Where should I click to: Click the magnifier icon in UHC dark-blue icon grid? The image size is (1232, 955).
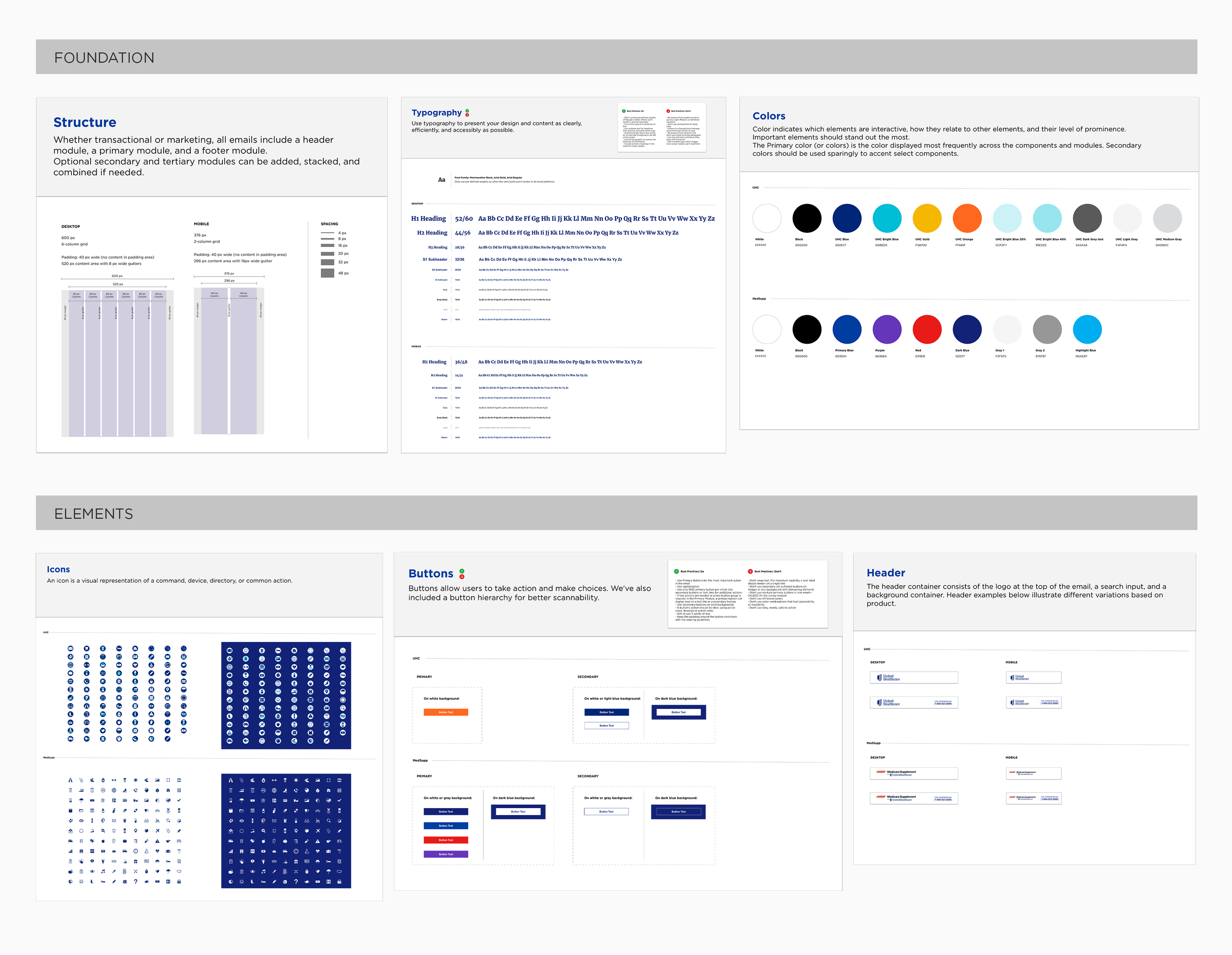(x=343, y=708)
